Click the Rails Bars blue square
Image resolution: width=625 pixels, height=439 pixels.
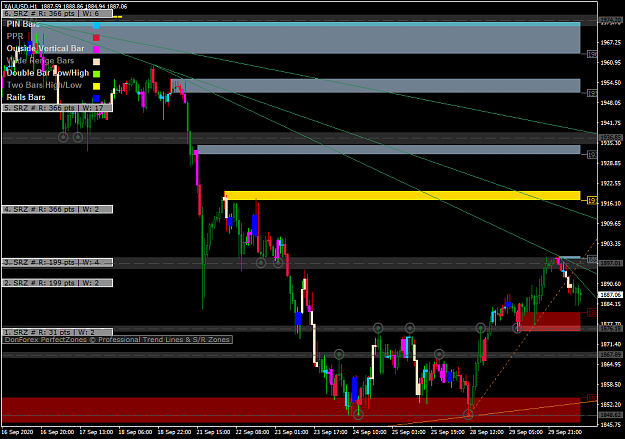96,98
